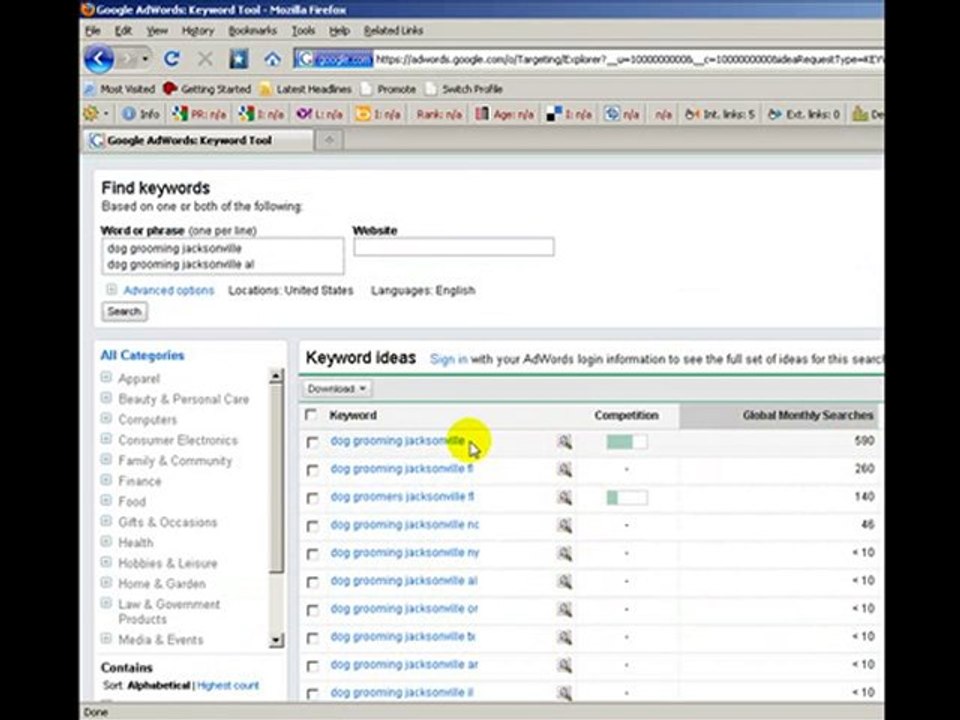Tick the select-all checkbox beside Keyword header

311,414
